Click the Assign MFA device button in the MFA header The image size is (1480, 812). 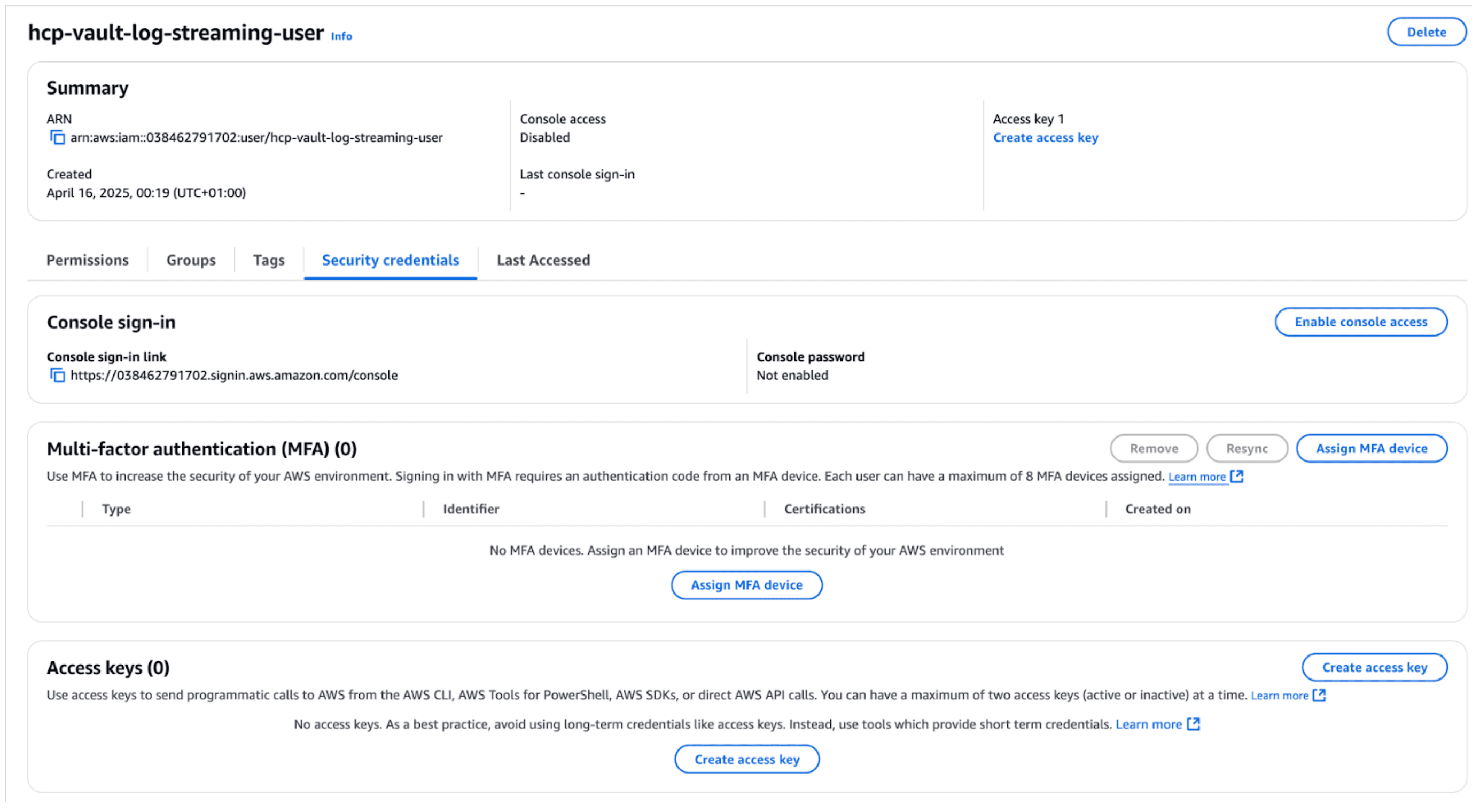tap(1371, 449)
